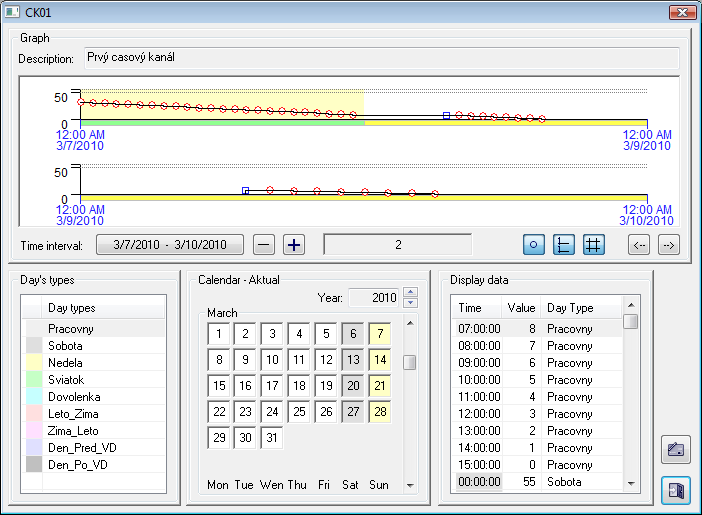702x515 pixels.
Task: Select March 14 in the calendar
Action: [379, 360]
